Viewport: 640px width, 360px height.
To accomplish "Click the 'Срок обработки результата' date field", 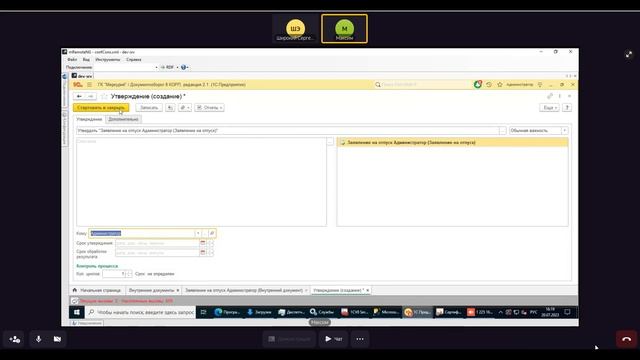I will [x=157, y=252].
